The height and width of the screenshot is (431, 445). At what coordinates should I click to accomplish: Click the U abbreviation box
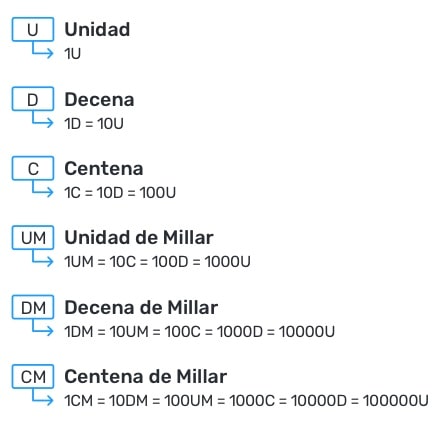click(x=33, y=29)
